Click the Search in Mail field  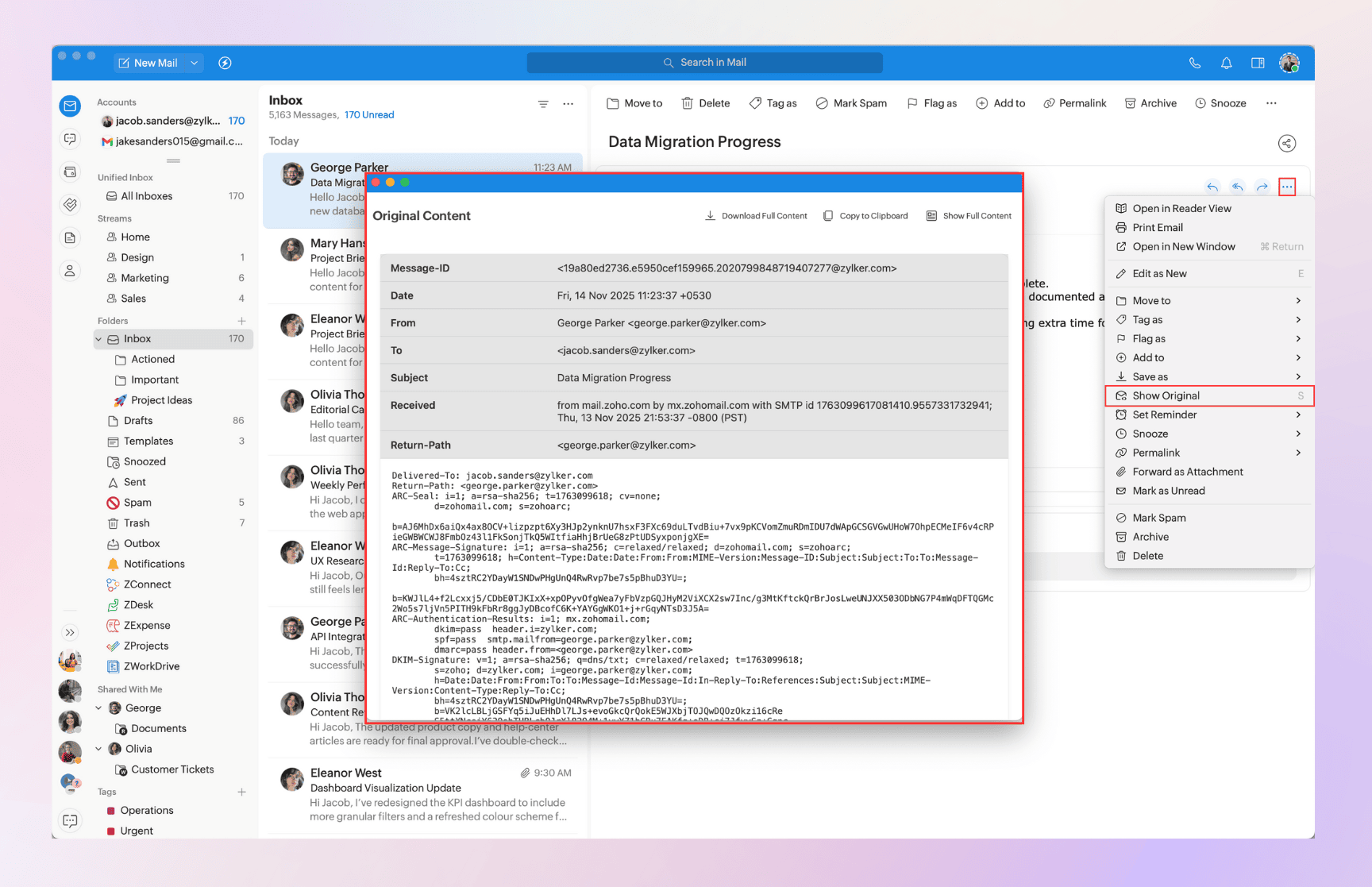coord(705,63)
